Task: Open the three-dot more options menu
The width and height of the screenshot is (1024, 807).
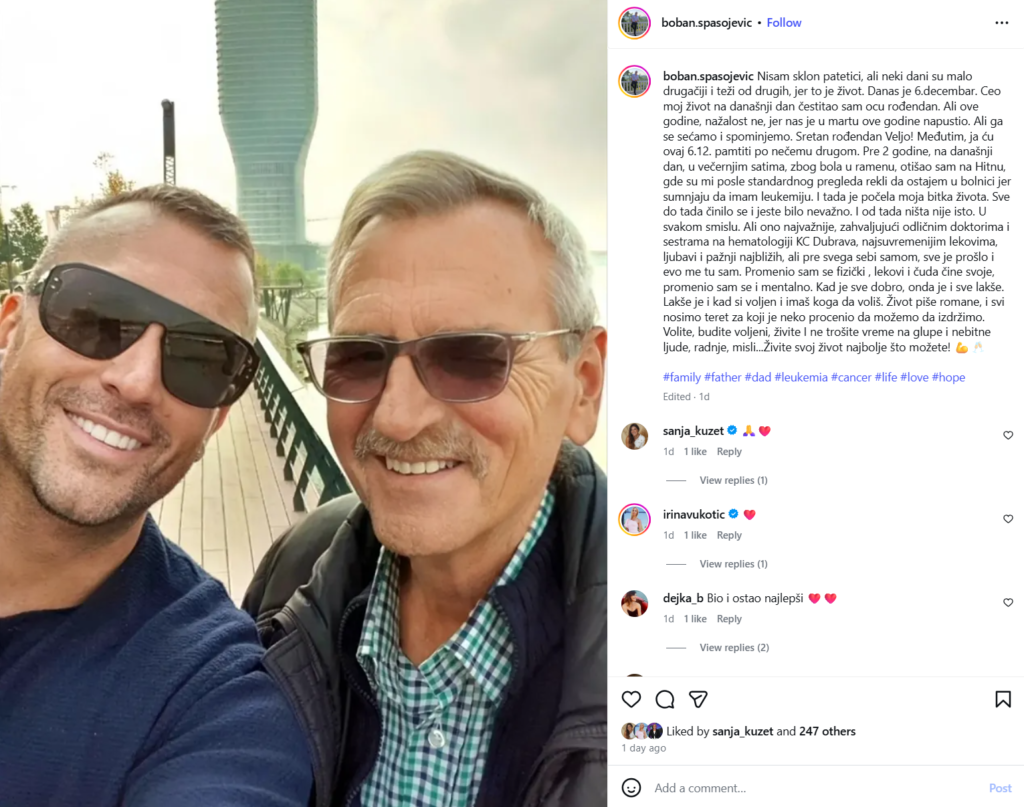Action: [1001, 23]
